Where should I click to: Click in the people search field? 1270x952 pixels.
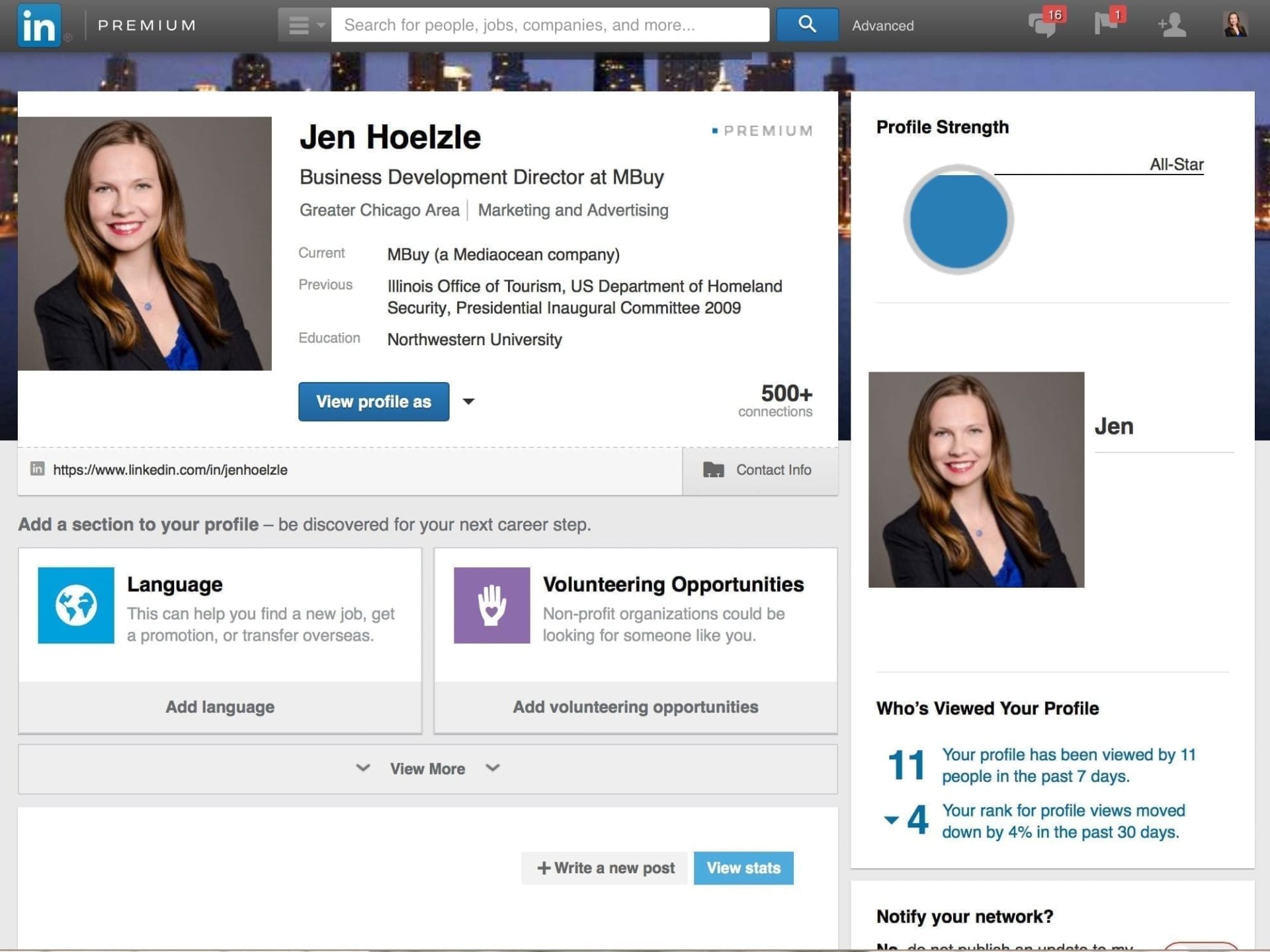pyautogui.click(x=549, y=25)
